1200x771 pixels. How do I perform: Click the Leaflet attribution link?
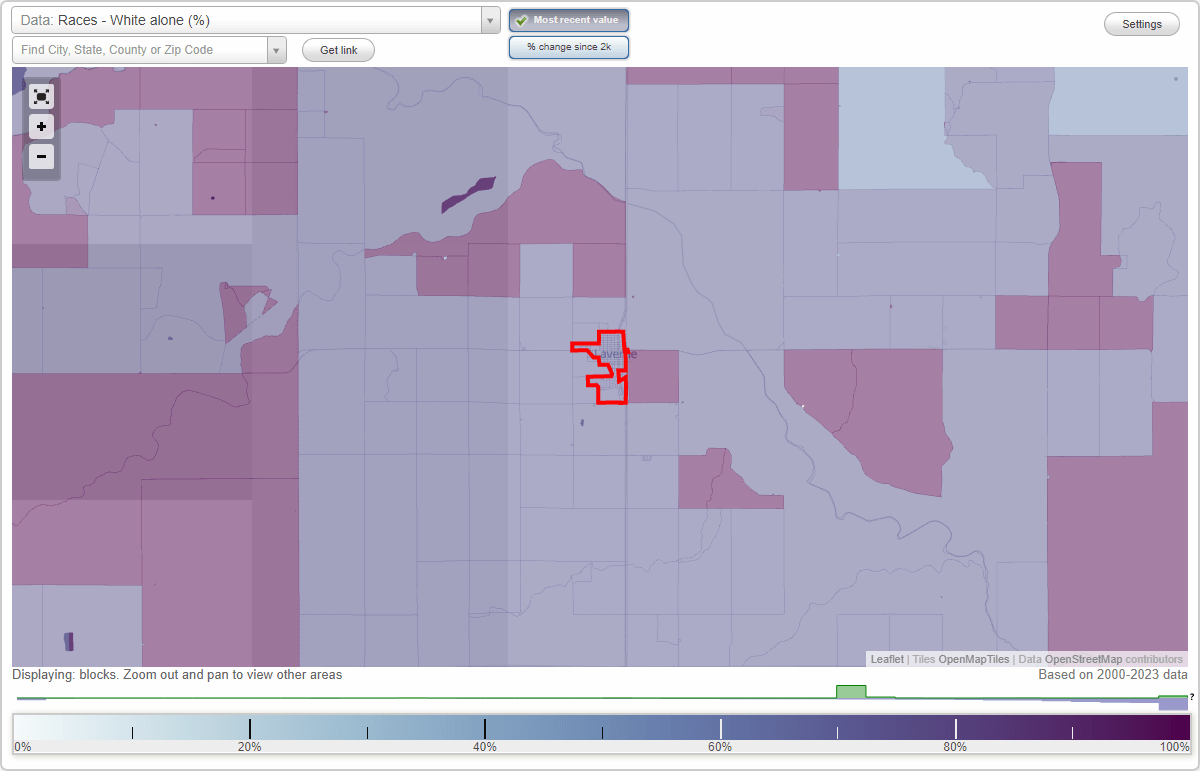click(887, 659)
